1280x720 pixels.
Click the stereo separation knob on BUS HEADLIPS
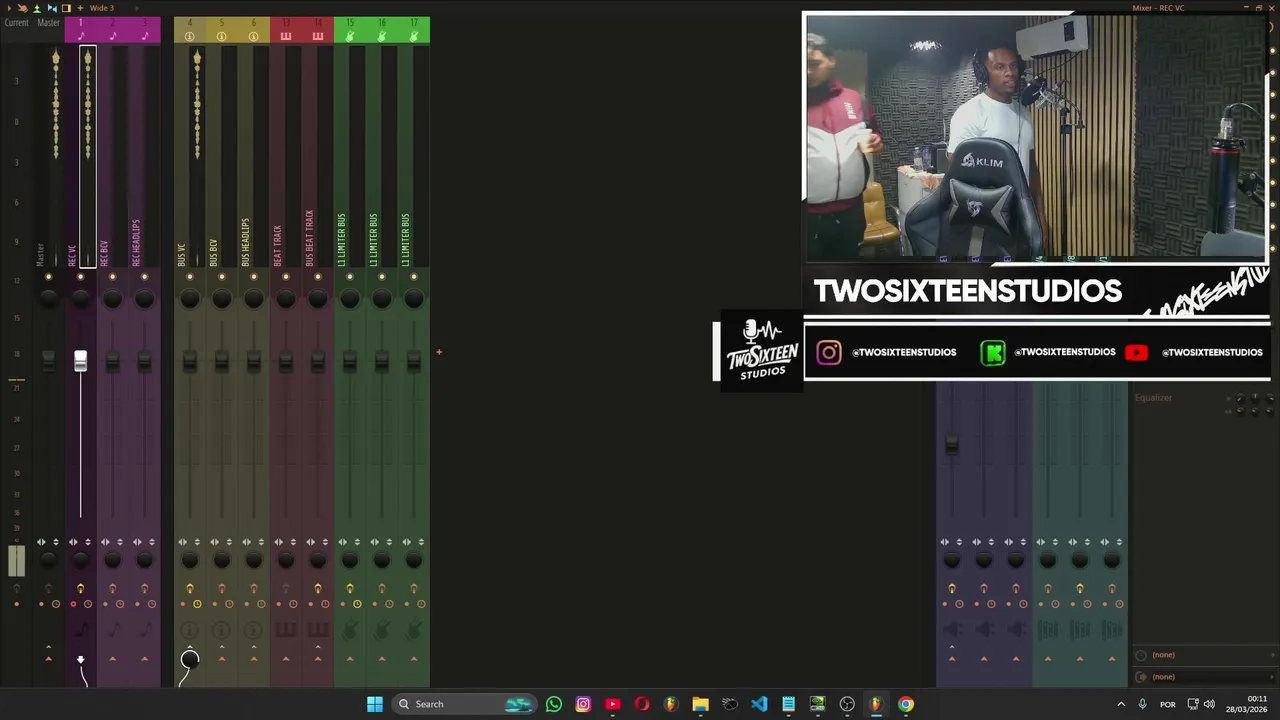(254, 560)
